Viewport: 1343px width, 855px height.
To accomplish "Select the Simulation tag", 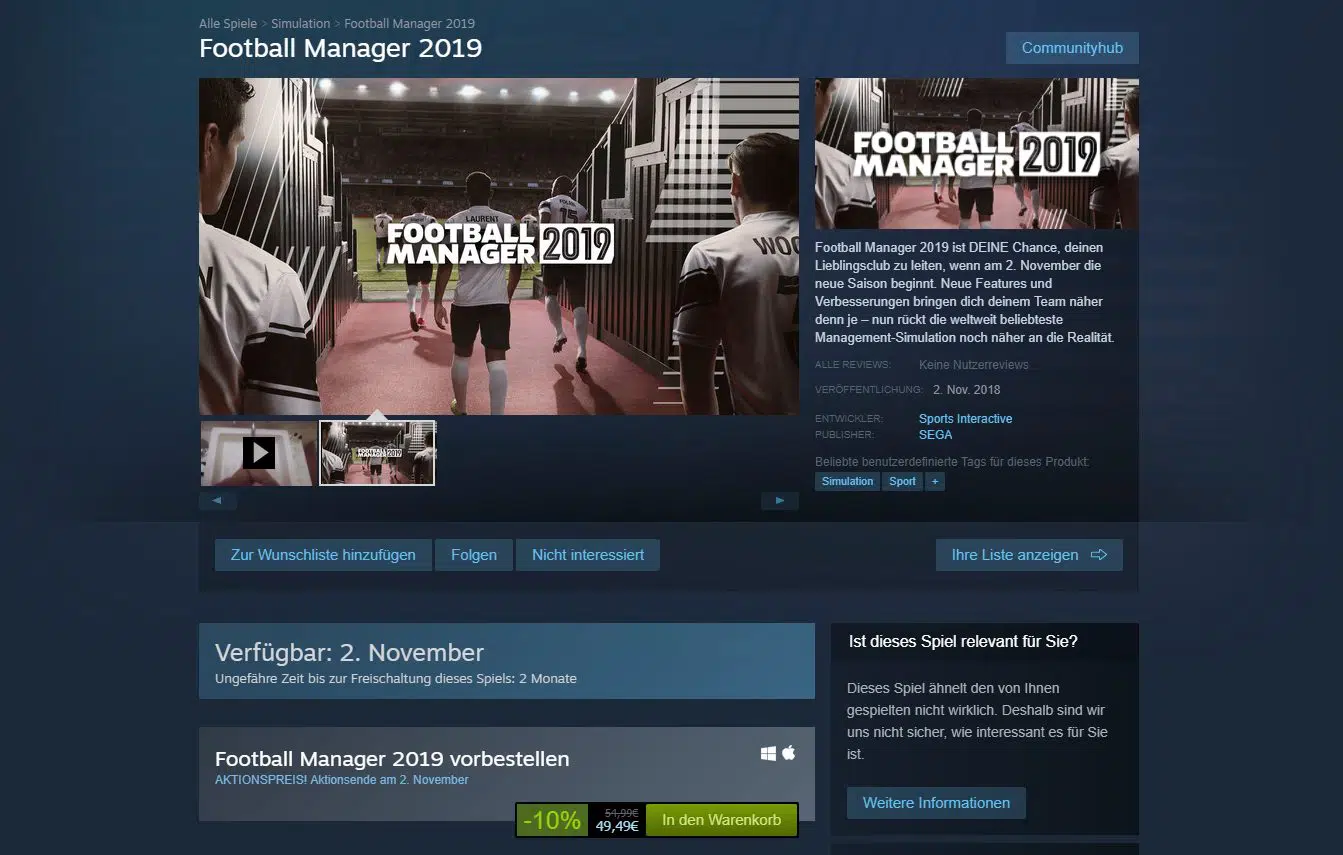I will tap(847, 481).
